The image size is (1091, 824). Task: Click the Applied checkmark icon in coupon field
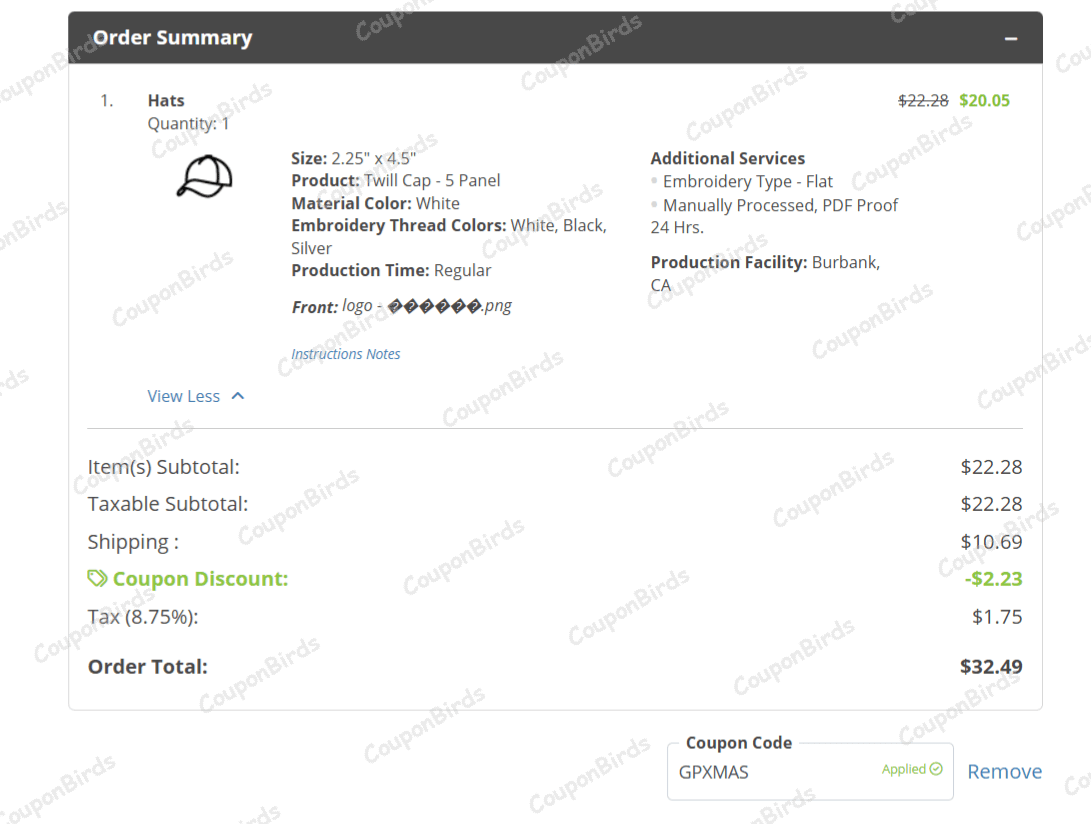[x=936, y=769]
